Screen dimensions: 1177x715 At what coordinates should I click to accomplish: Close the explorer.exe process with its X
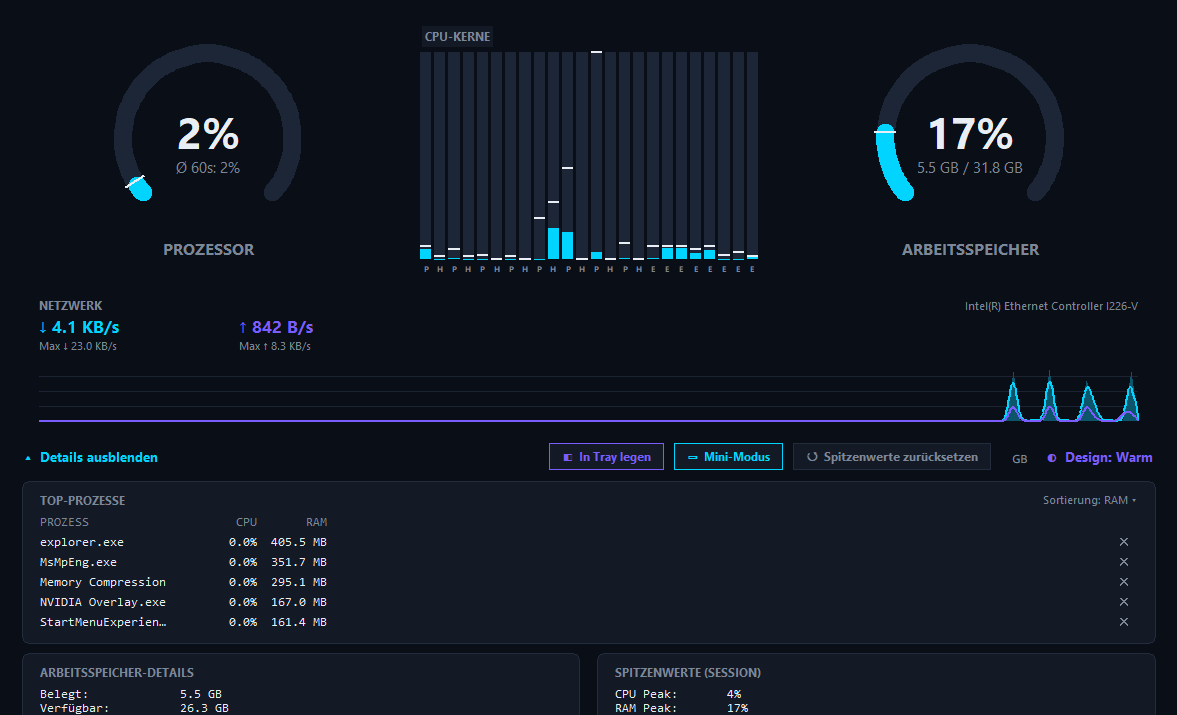[x=1124, y=542]
